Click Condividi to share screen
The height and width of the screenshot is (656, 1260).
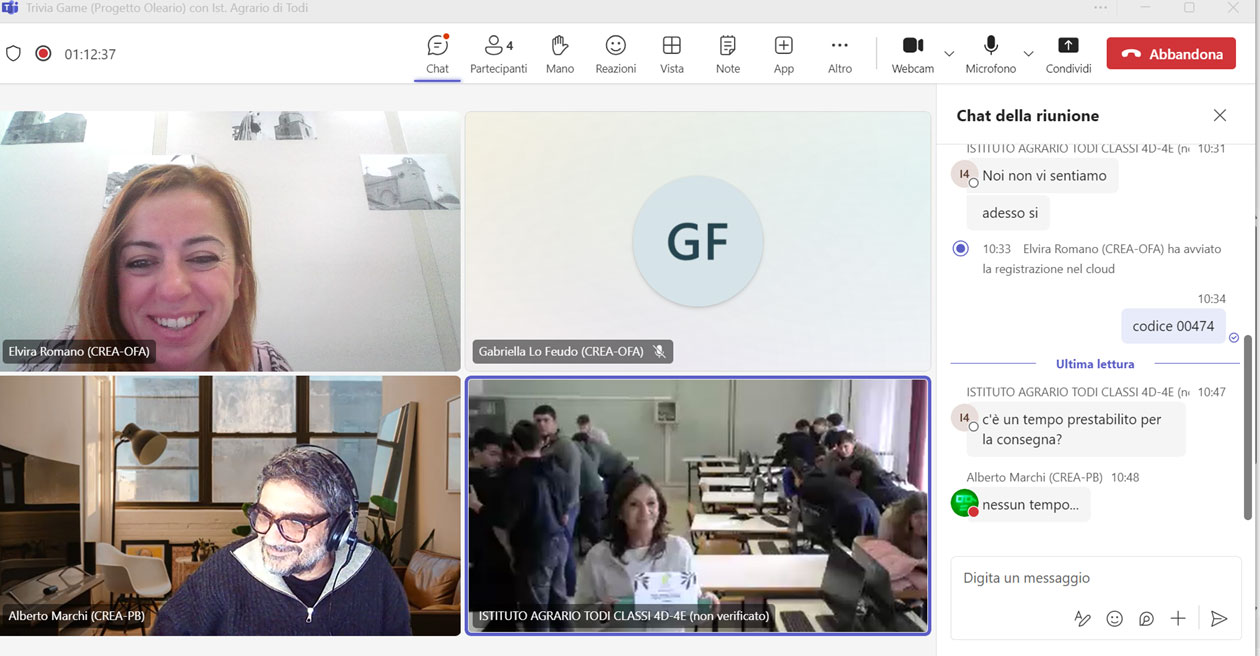click(x=1068, y=54)
